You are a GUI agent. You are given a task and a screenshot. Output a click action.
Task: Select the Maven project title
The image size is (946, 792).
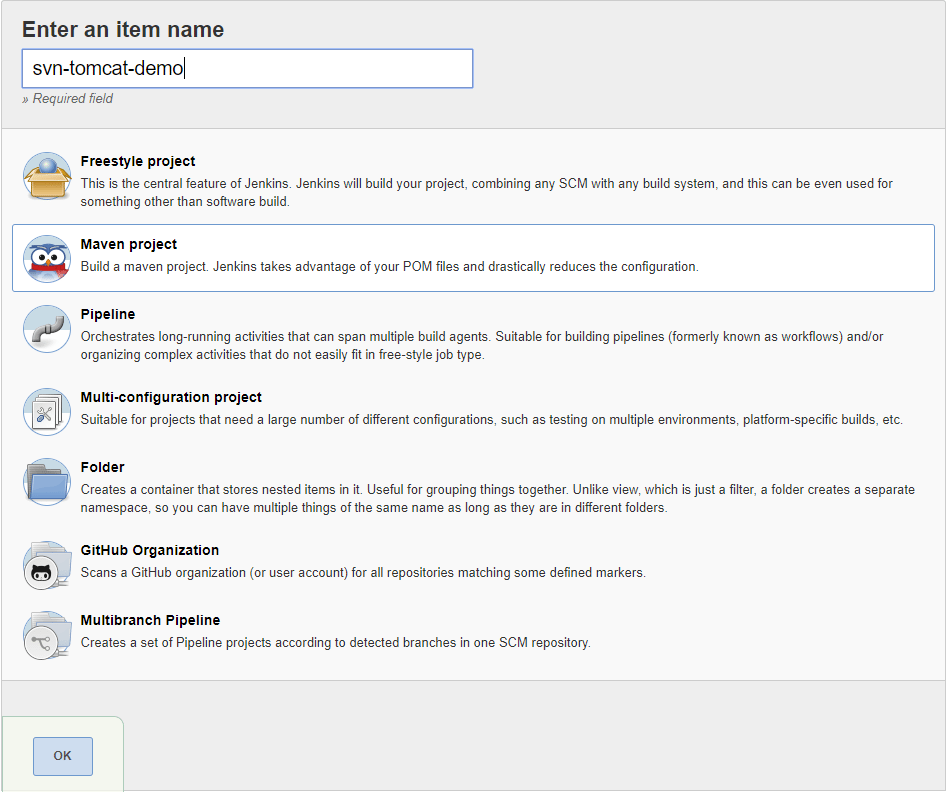[x=129, y=244]
